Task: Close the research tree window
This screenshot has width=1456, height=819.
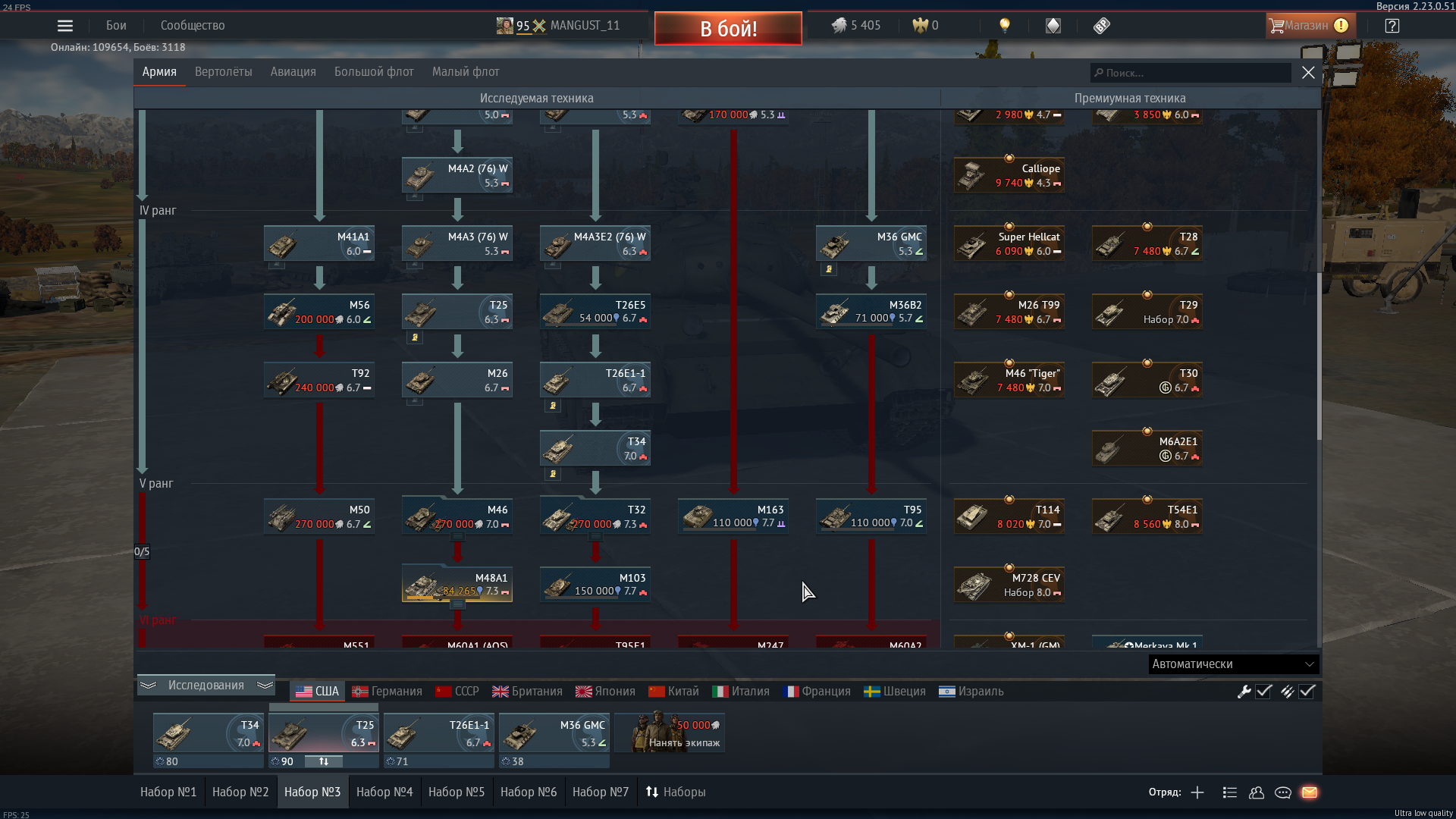Action: [x=1308, y=73]
